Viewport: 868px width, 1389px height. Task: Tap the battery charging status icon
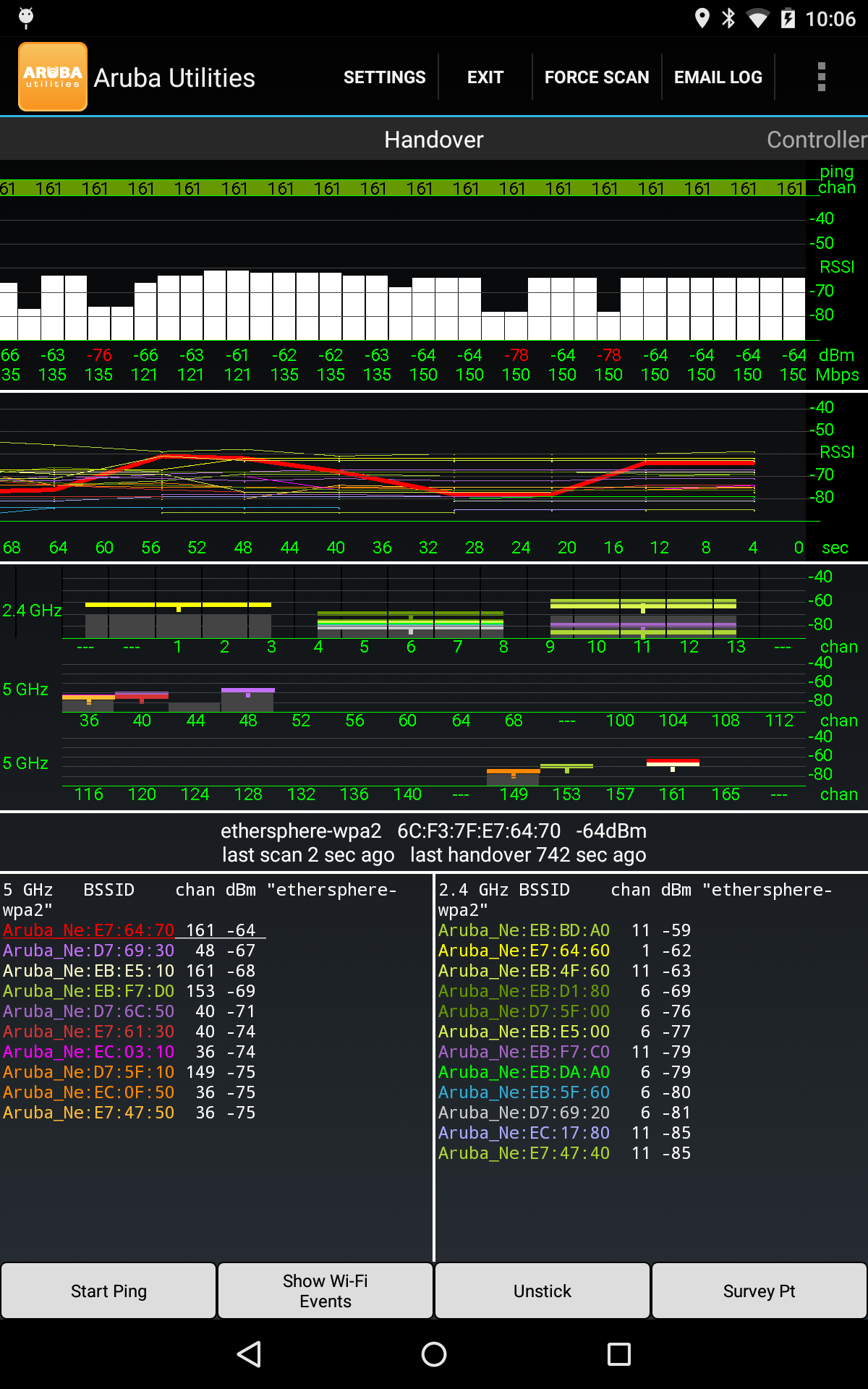(788, 18)
